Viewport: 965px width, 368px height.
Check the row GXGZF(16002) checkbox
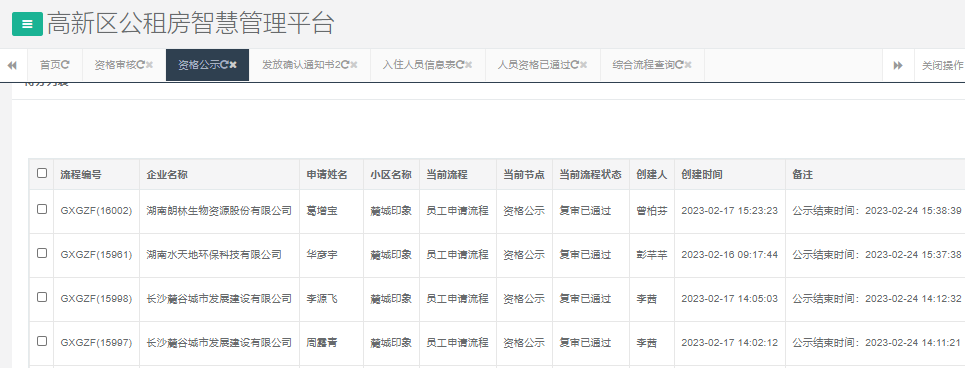(x=42, y=209)
